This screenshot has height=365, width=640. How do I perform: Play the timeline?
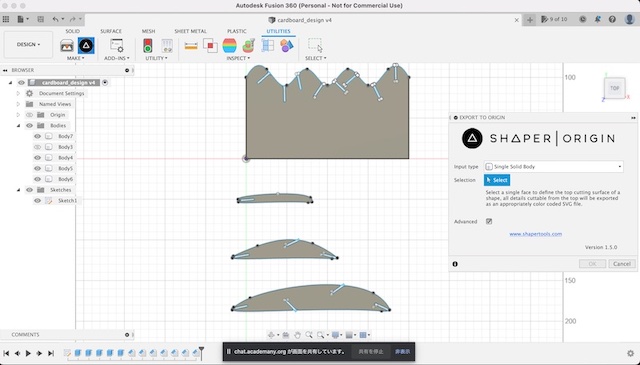[28, 353]
